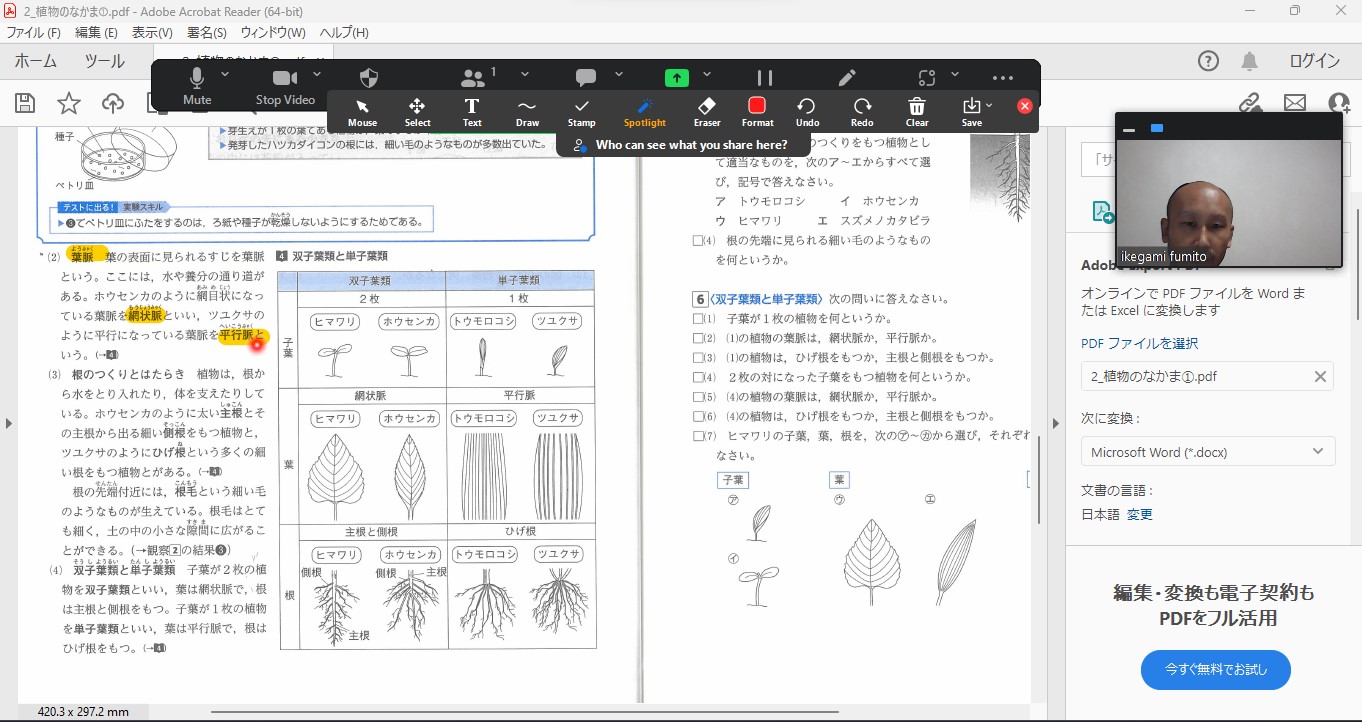The image size is (1362, 722).
Task: Clear the selected PDF file field
Action: tap(1320, 377)
